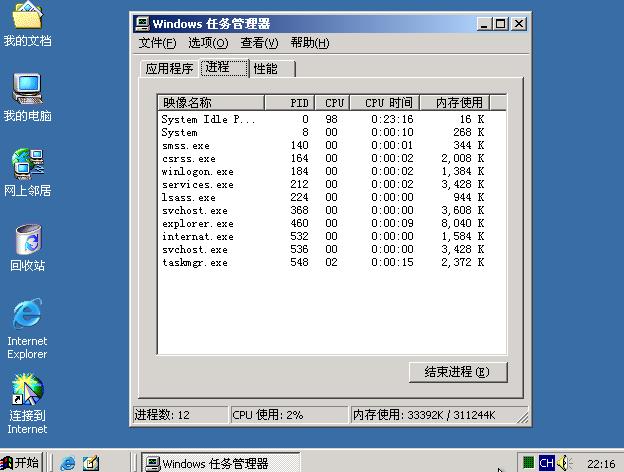Switch to the 性能 tab
Image resolution: width=624 pixels, height=472 pixels.
(x=272, y=68)
